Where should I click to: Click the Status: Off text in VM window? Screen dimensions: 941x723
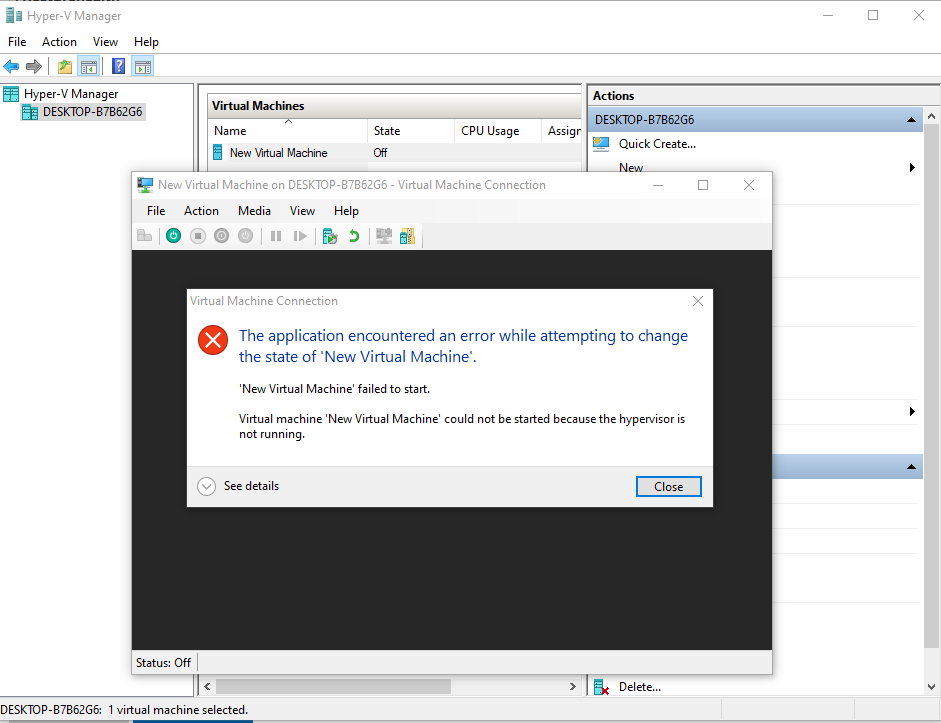pos(163,663)
